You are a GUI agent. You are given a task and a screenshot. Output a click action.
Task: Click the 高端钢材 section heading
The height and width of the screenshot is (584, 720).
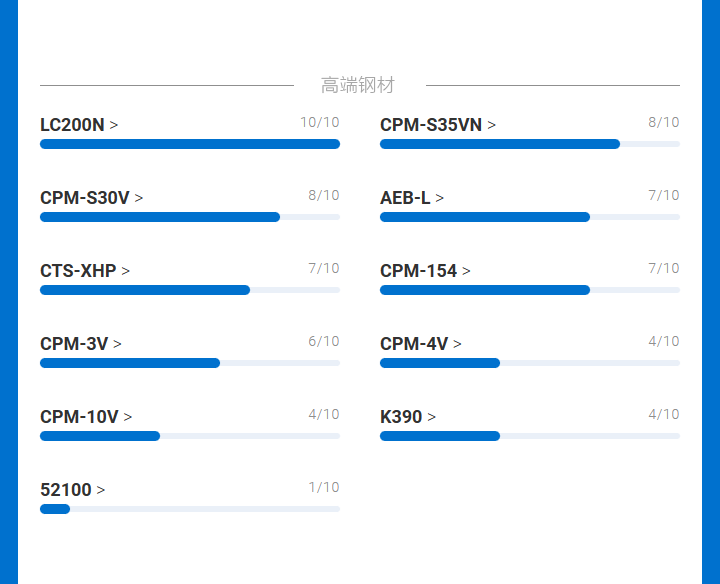click(x=358, y=86)
